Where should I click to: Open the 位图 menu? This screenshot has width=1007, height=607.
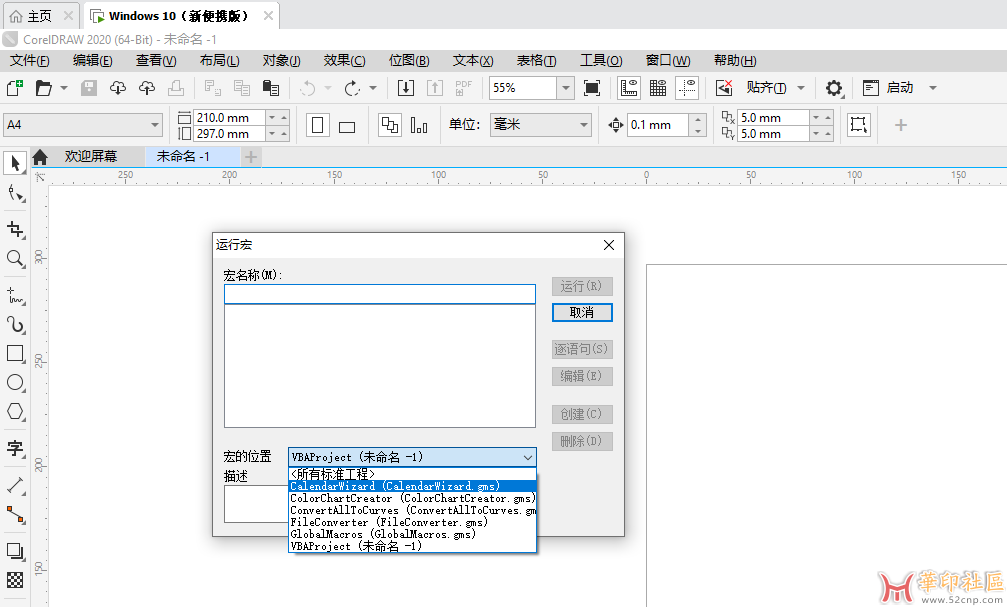(409, 61)
